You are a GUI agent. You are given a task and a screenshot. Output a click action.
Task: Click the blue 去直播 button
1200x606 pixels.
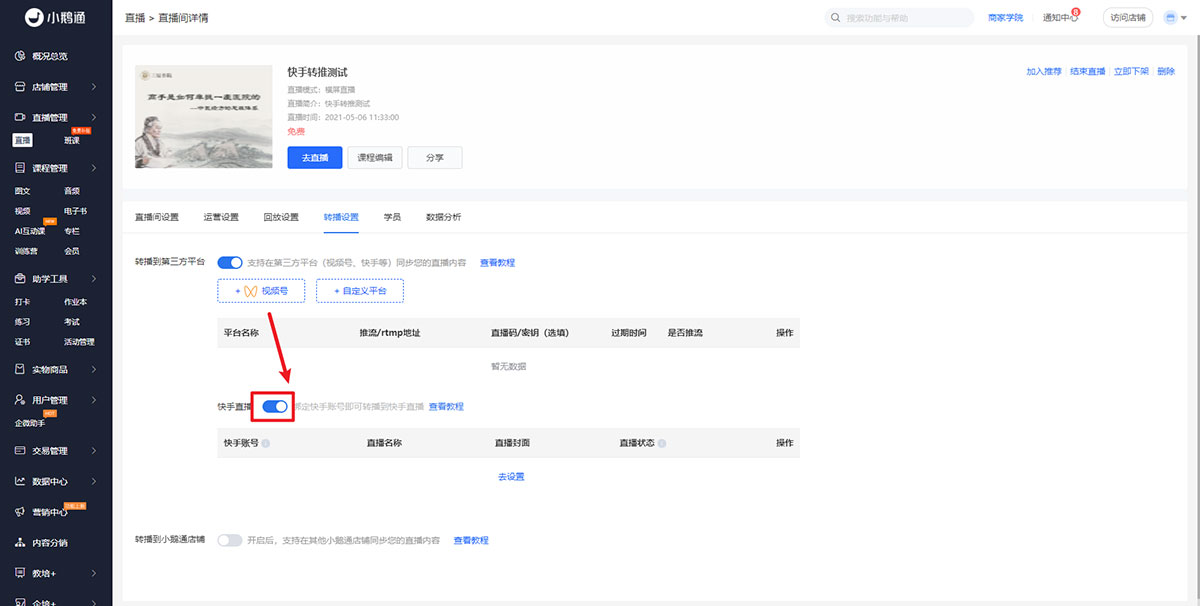pyautogui.click(x=315, y=157)
